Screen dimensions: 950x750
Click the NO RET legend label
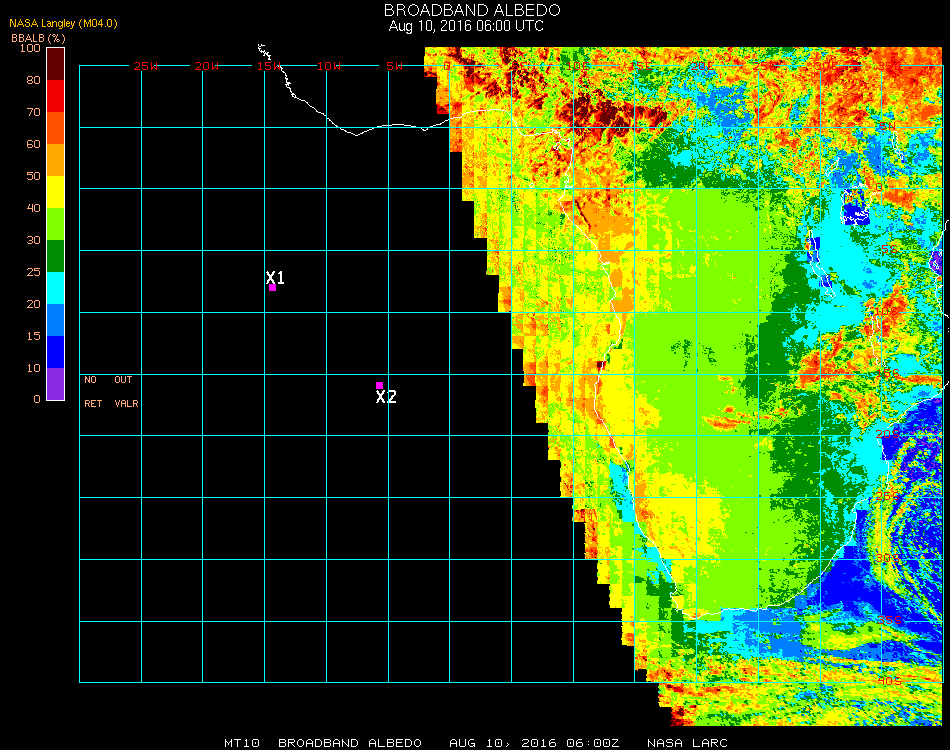[92, 392]
